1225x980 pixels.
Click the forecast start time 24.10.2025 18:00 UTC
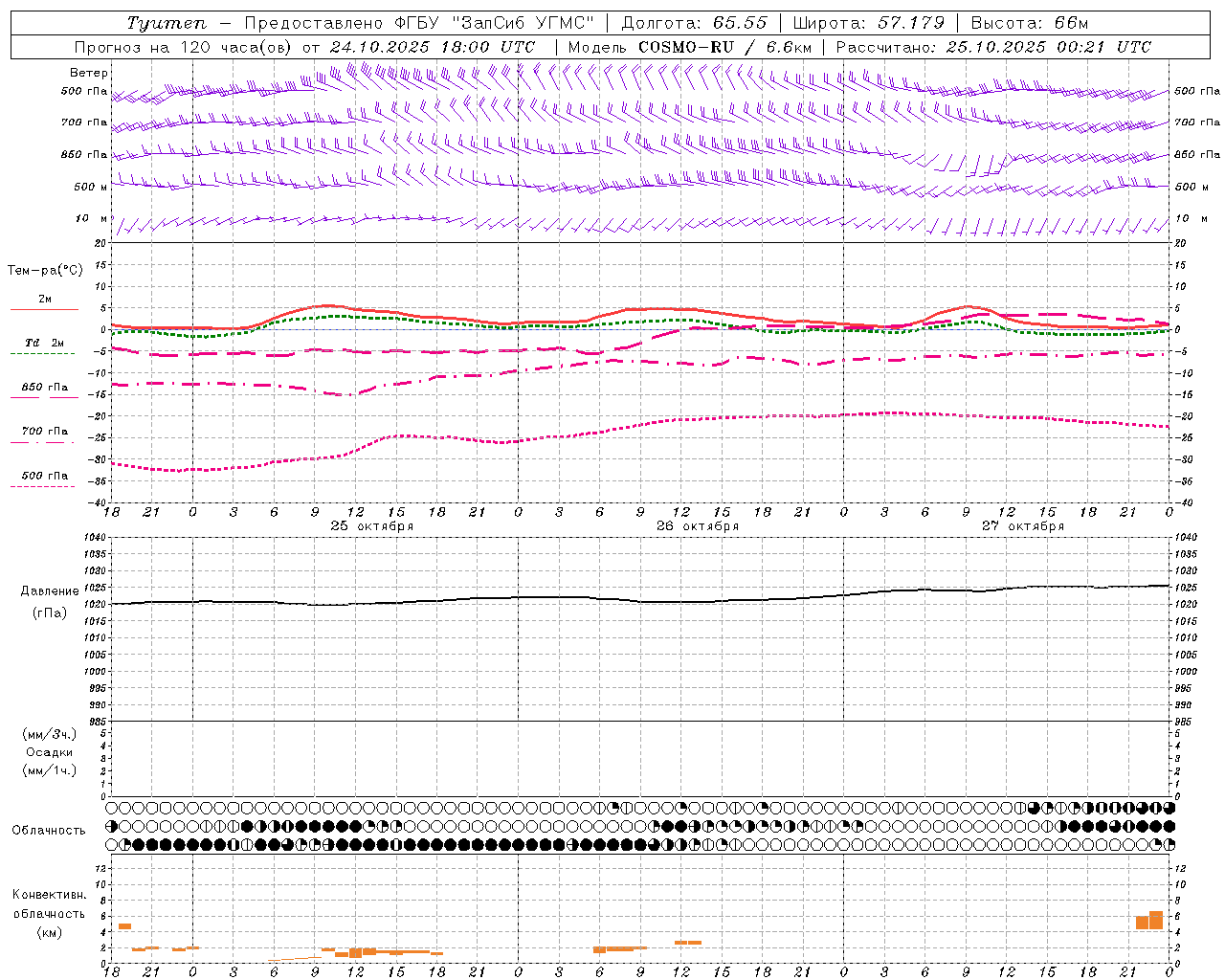point(433,47)
